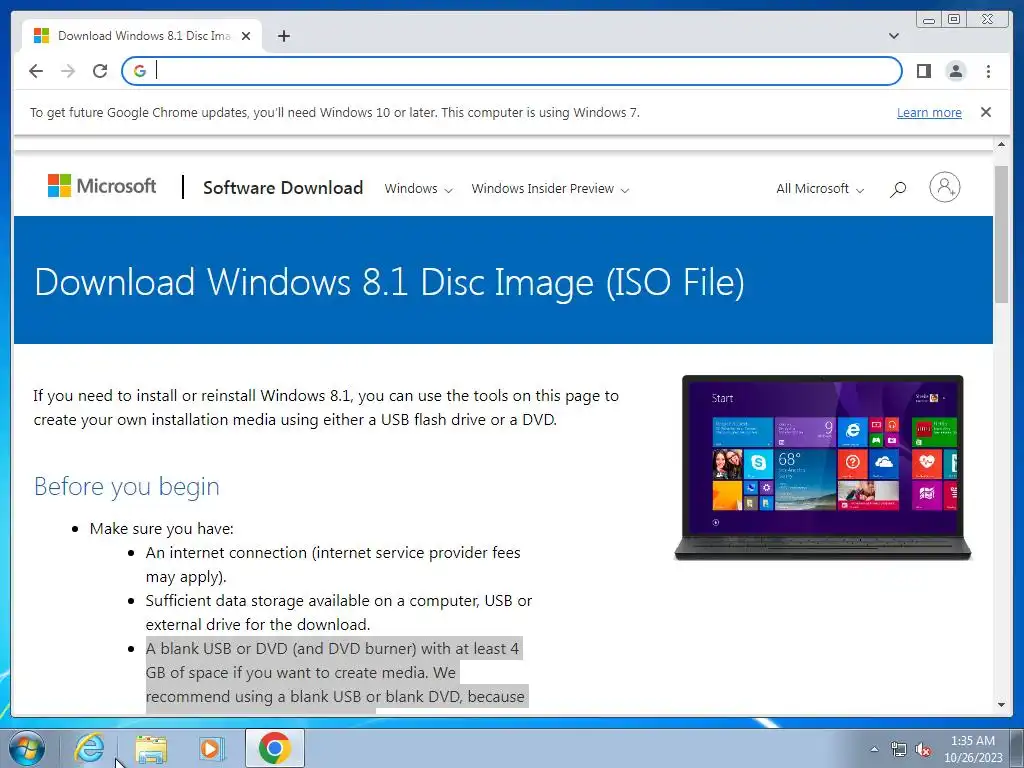Screen dimensions: 1024x768
Task: Launch Internet Explorer from the taskbar
Action: 89,748
